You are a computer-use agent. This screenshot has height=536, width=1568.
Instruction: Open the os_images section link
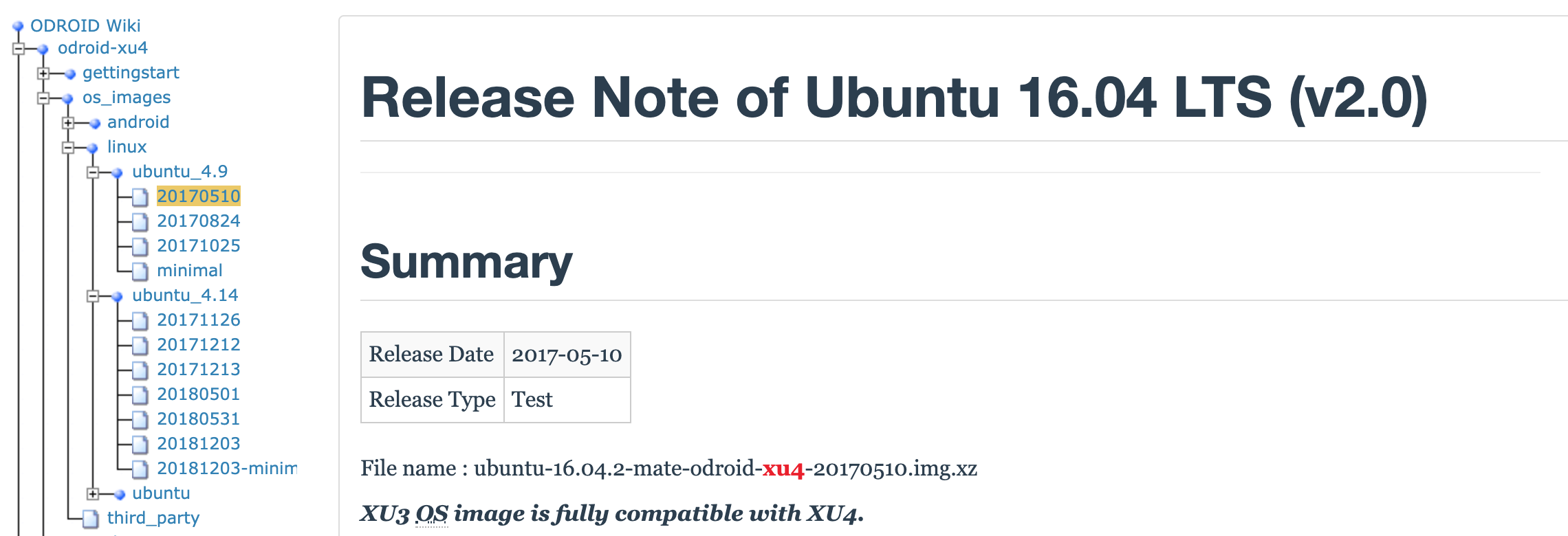pos(127,98)
